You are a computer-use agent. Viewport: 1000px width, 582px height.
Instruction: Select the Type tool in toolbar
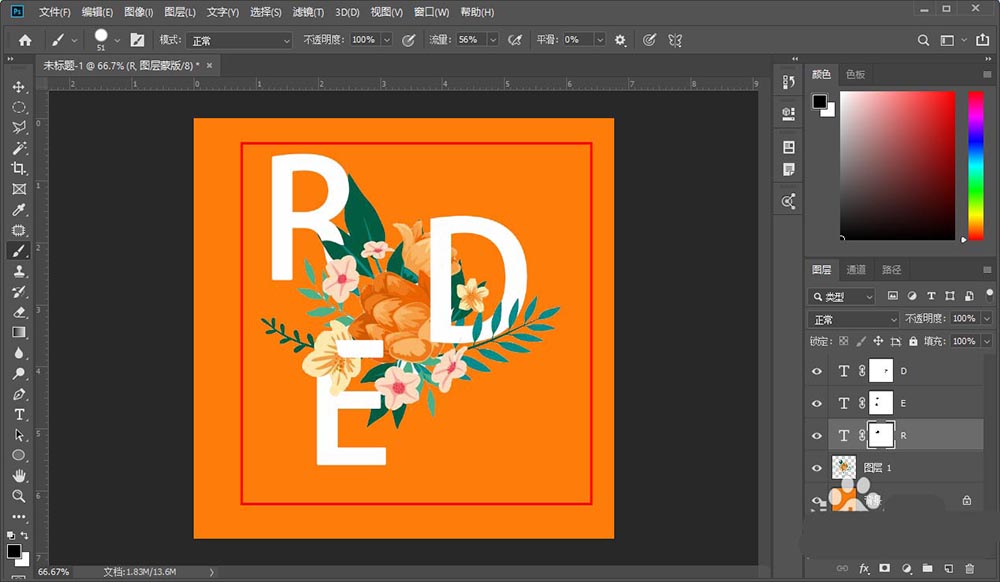tap(18, 414)
